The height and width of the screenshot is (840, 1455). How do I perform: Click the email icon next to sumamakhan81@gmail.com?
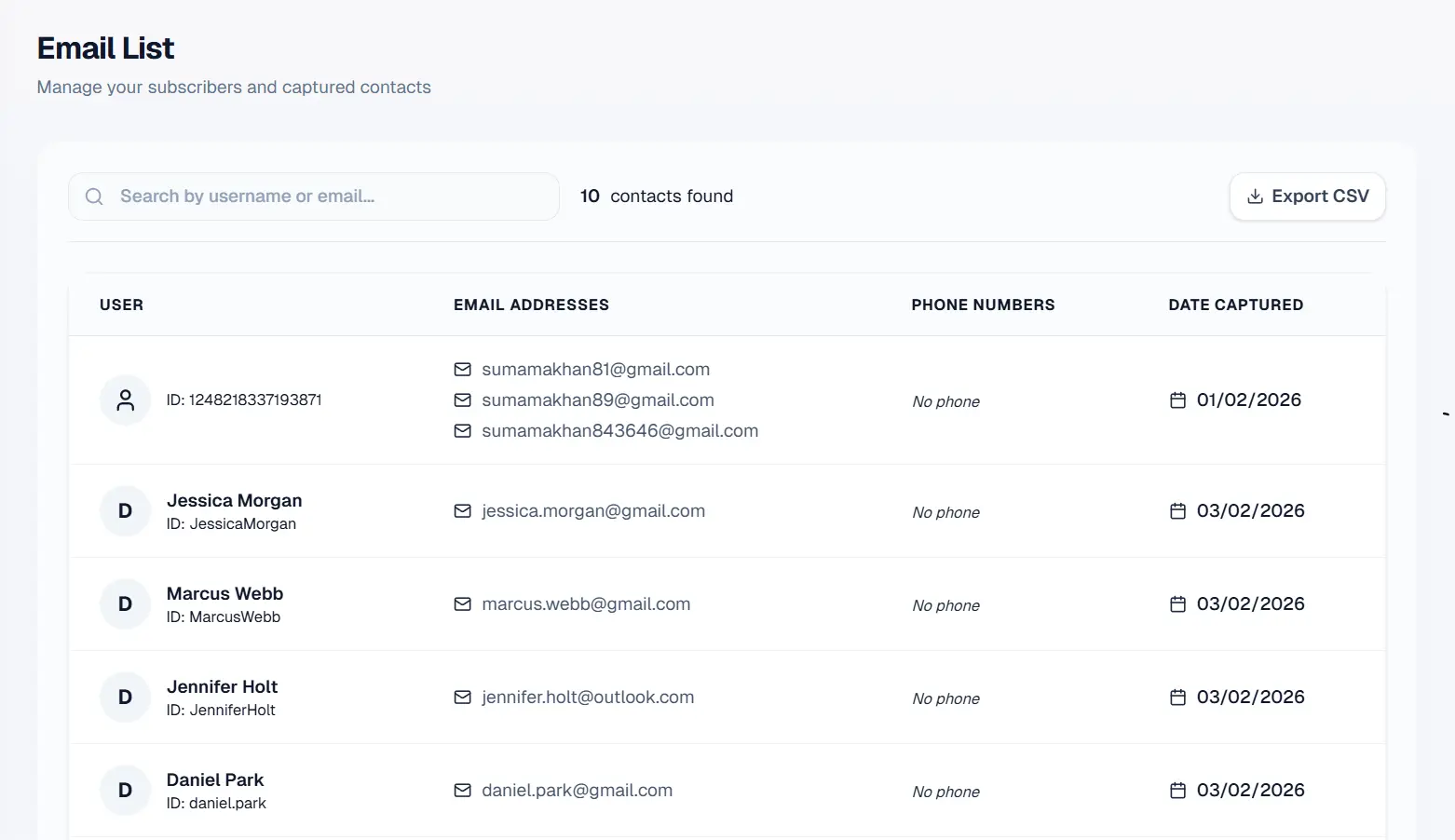463,369
